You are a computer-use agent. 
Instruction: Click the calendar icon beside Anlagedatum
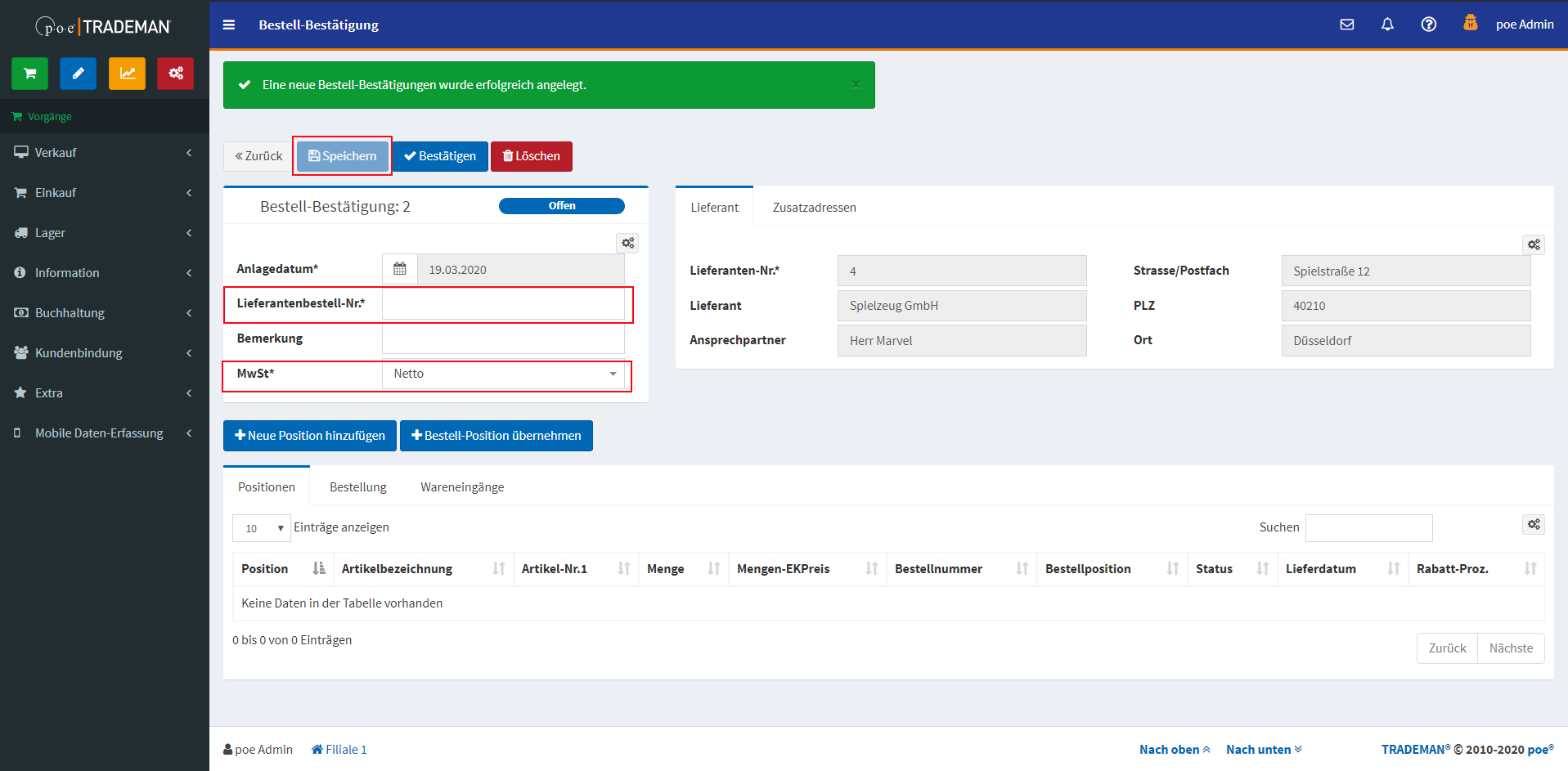[400, 269]
